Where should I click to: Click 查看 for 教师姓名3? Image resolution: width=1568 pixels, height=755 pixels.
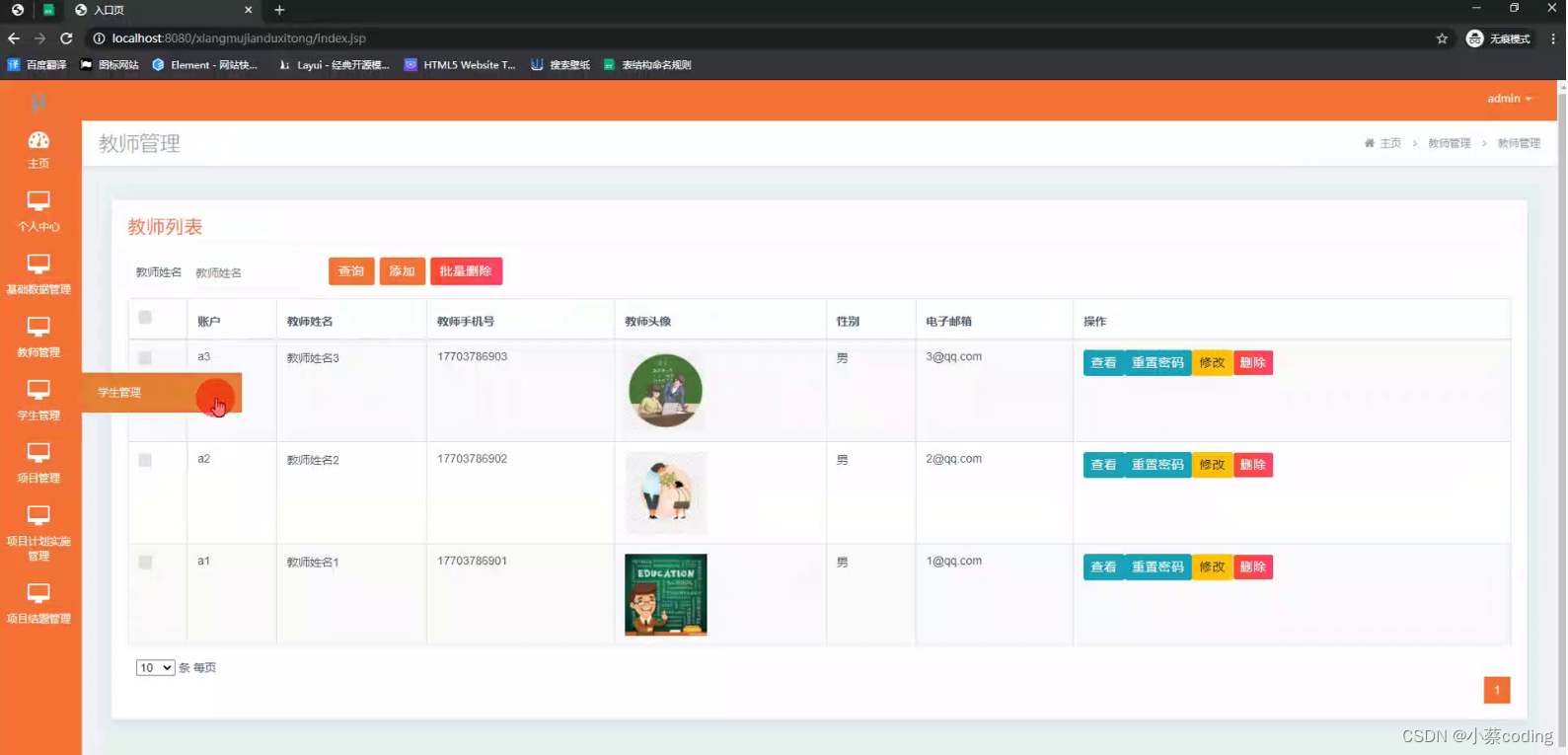tap(1103, 363)
